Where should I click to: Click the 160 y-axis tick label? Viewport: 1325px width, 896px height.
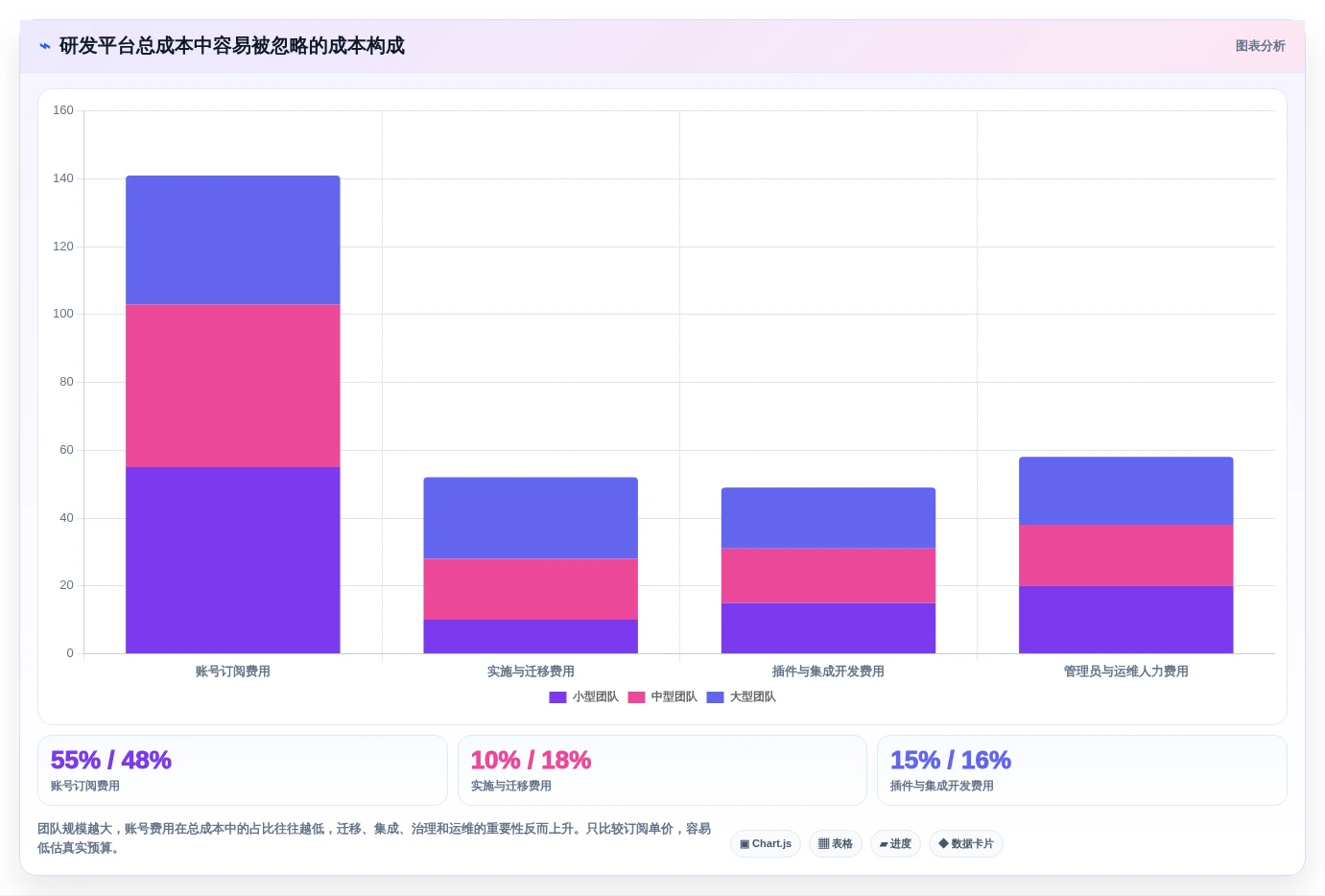click(x=63, y=110)
